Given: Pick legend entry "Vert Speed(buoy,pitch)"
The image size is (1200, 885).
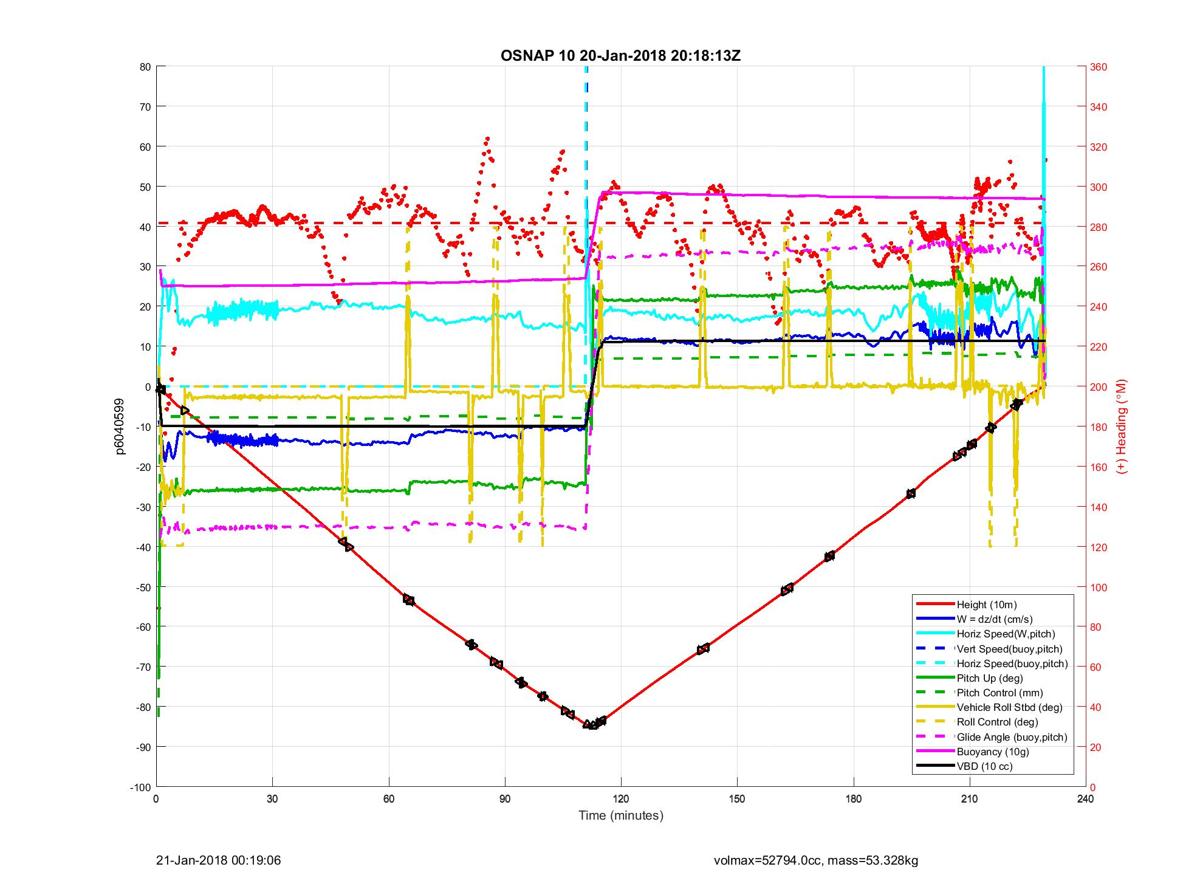Looking at the screenshot, I should click(1010, 648).
